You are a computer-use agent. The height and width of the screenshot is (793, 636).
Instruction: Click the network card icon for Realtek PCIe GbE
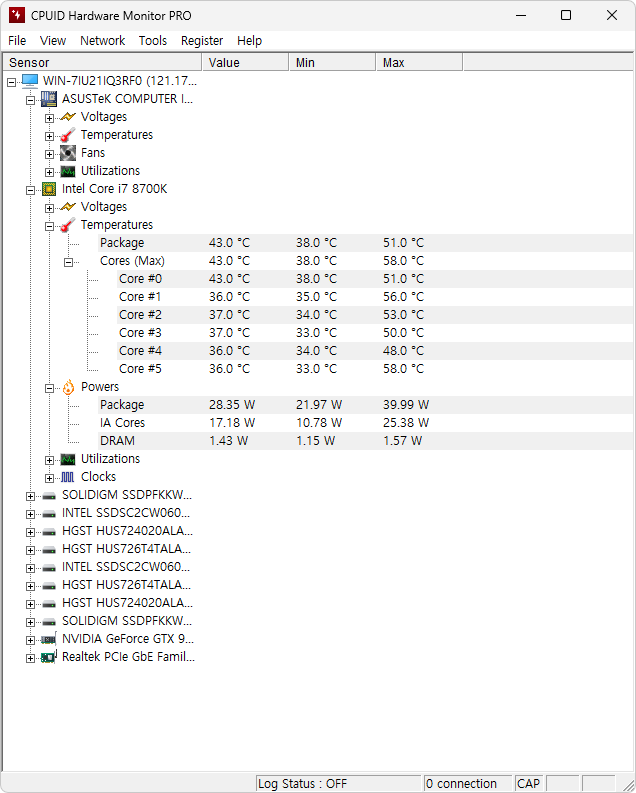coord(49,657)
